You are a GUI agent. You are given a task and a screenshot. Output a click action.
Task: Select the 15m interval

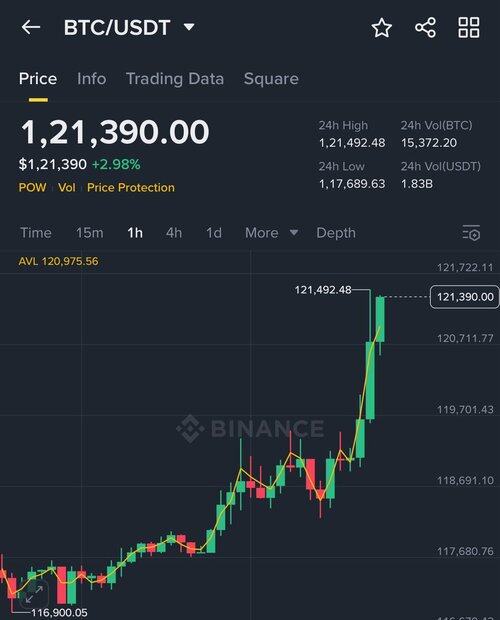click(90, 233)
